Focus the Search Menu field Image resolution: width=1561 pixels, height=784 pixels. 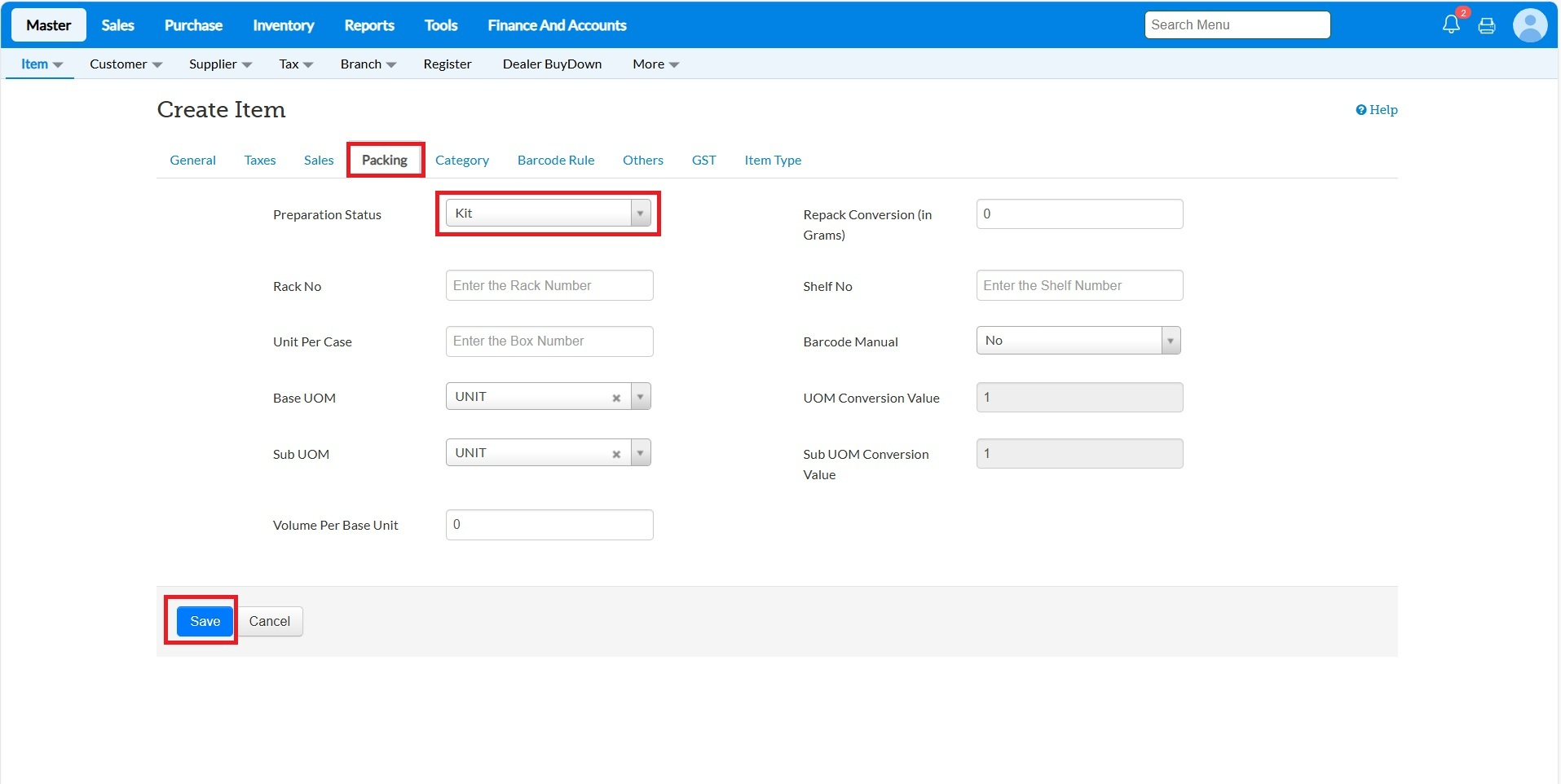(1237, 25)
